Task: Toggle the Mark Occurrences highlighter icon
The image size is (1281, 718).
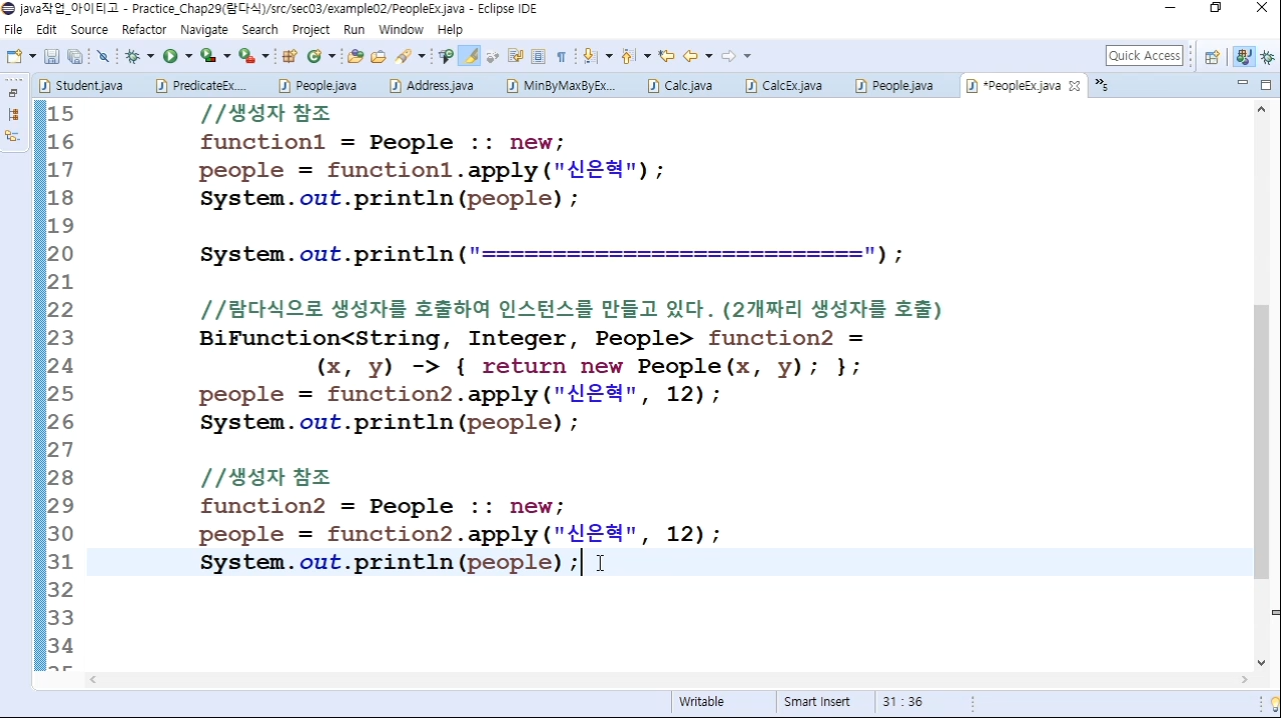Action: tap(470, 56)
